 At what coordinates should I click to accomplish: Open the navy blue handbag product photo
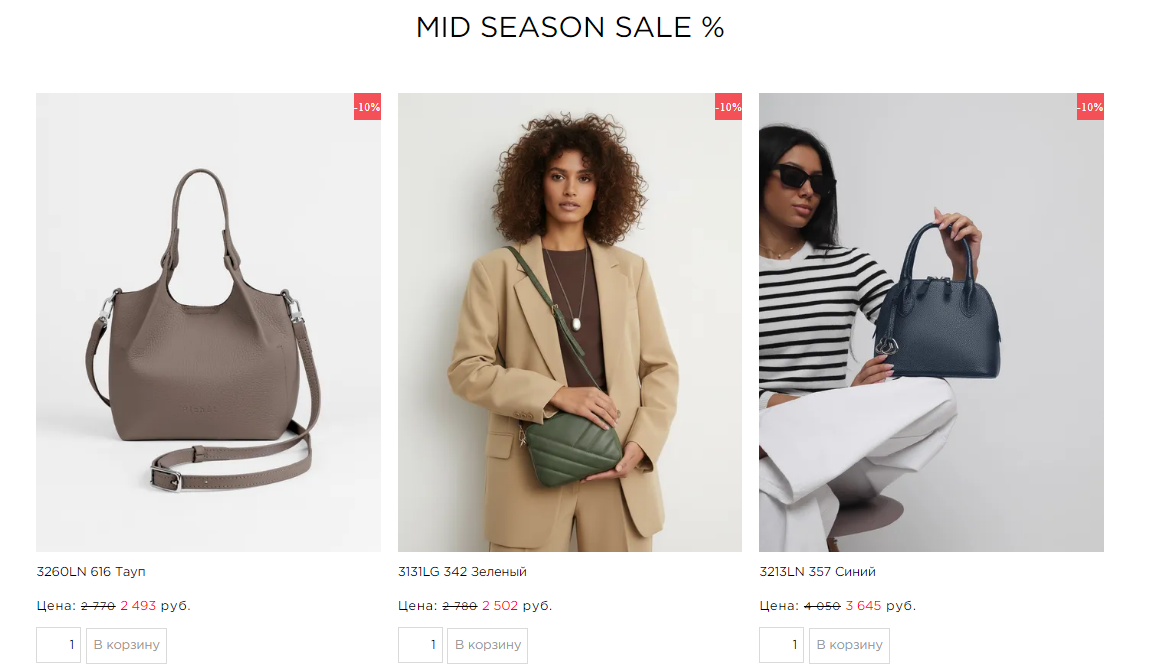coord(931,322)
